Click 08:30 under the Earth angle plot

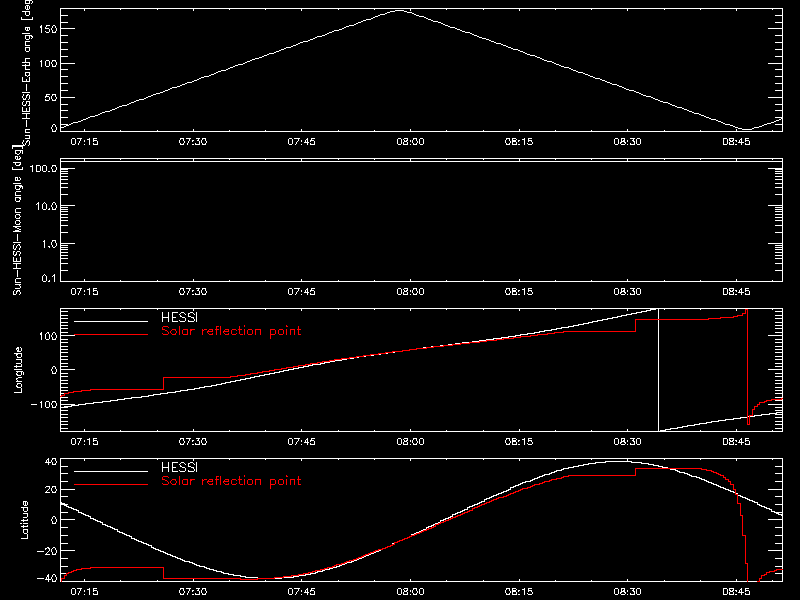click(628, 142)
